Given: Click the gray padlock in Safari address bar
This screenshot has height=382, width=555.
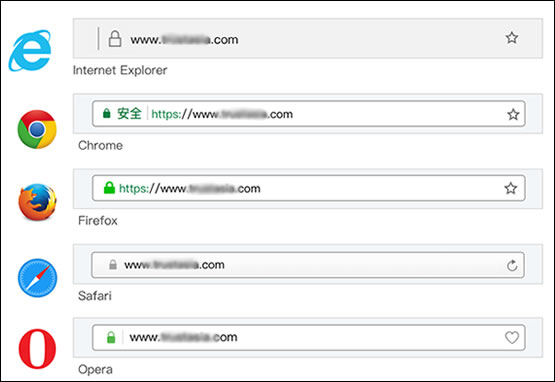Looking at the screenshot, I should click(x=113, y=264).
